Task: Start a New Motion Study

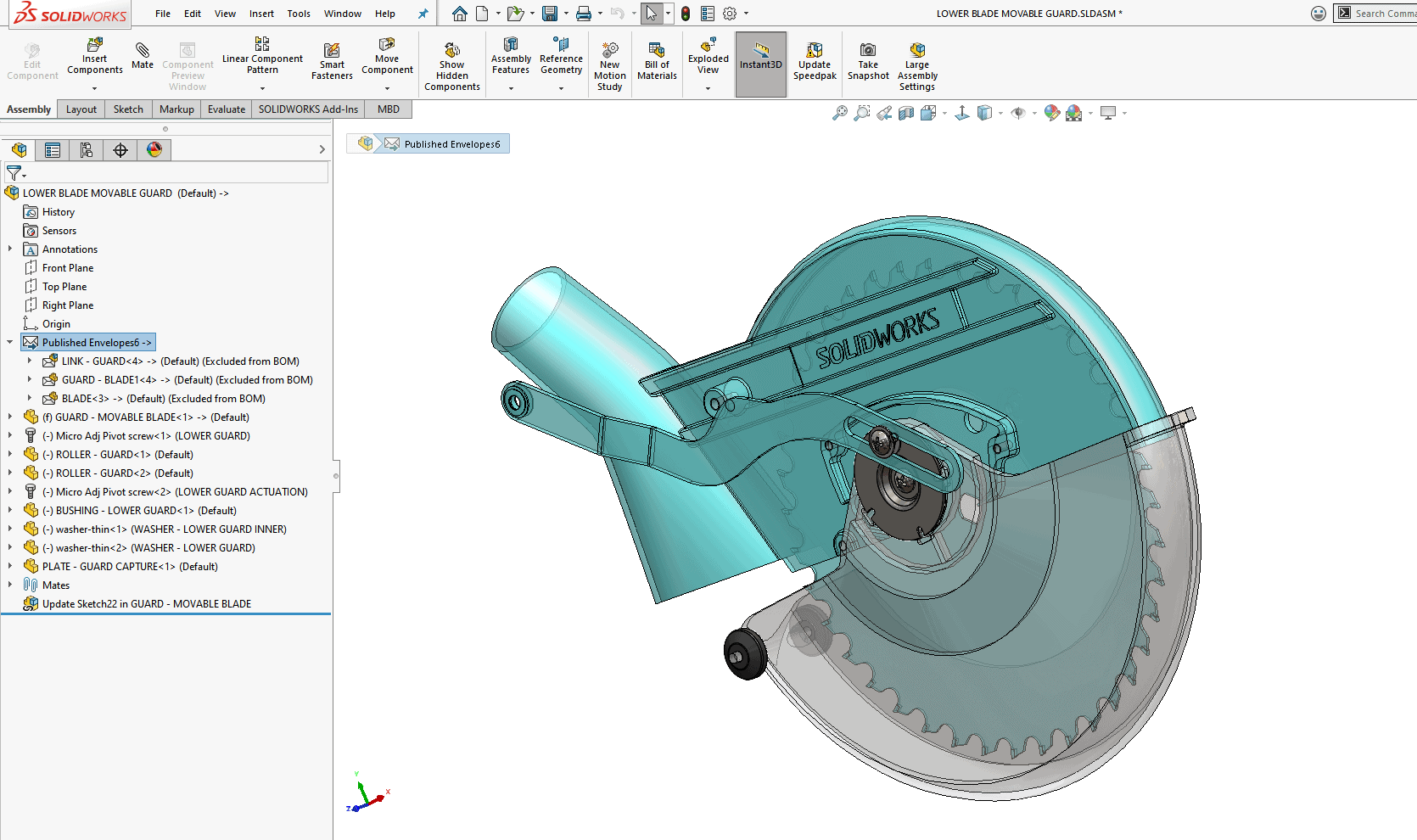Action: coord(610,66)
